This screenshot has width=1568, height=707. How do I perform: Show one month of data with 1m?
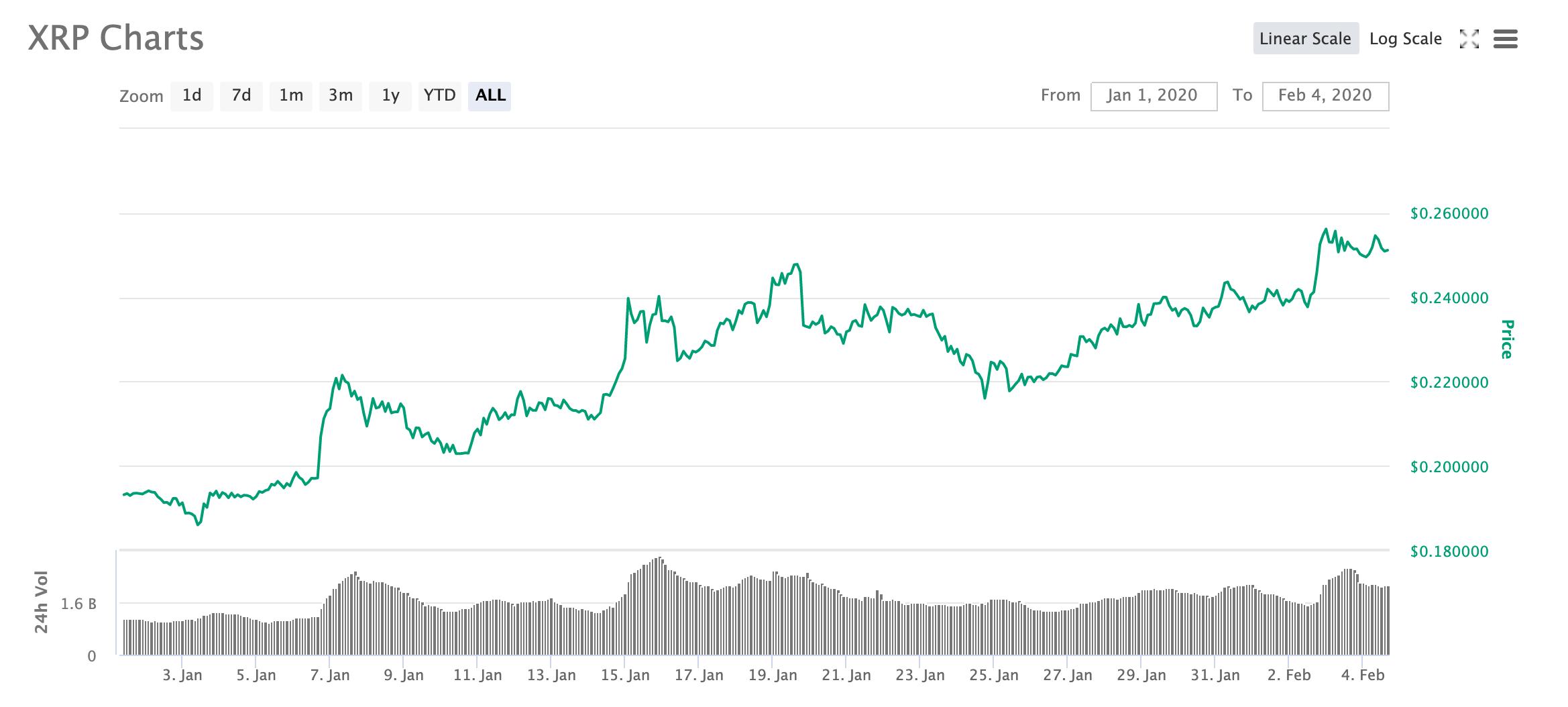290,95
